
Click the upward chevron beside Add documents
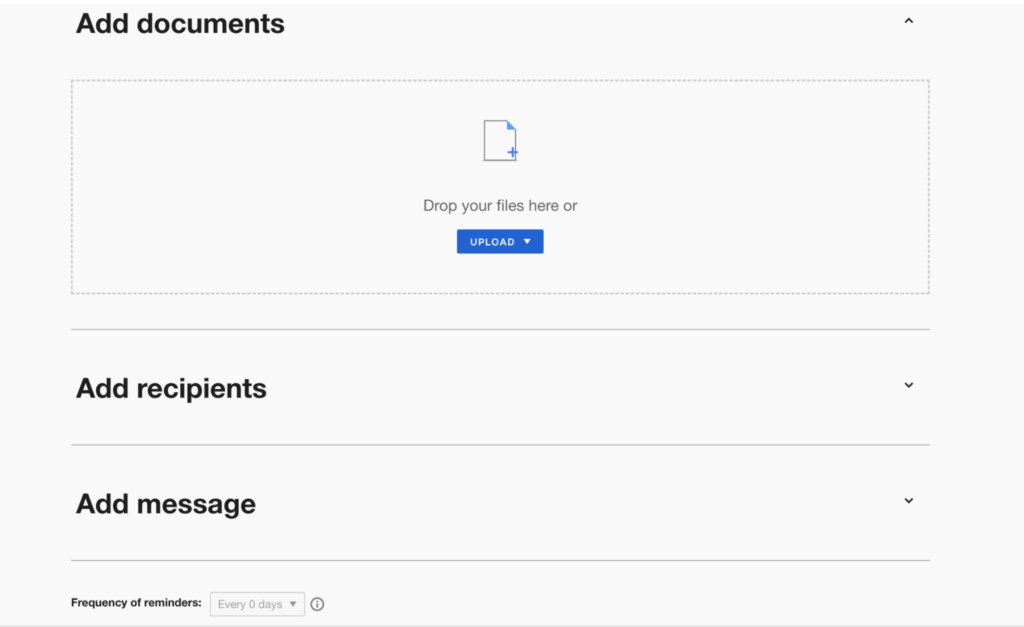tap(908, 20)
